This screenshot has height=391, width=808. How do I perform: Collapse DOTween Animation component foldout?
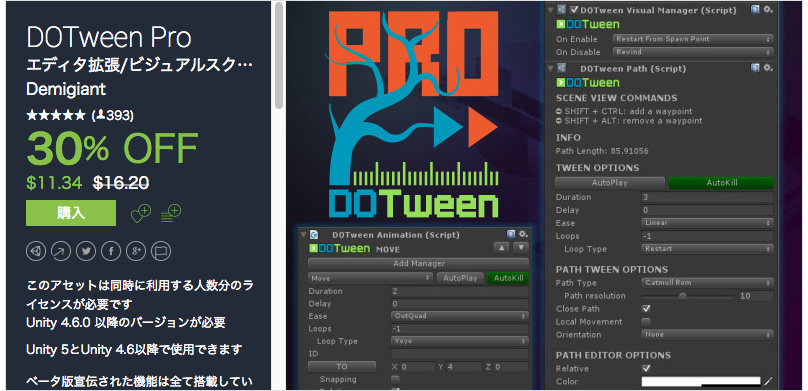303,235
